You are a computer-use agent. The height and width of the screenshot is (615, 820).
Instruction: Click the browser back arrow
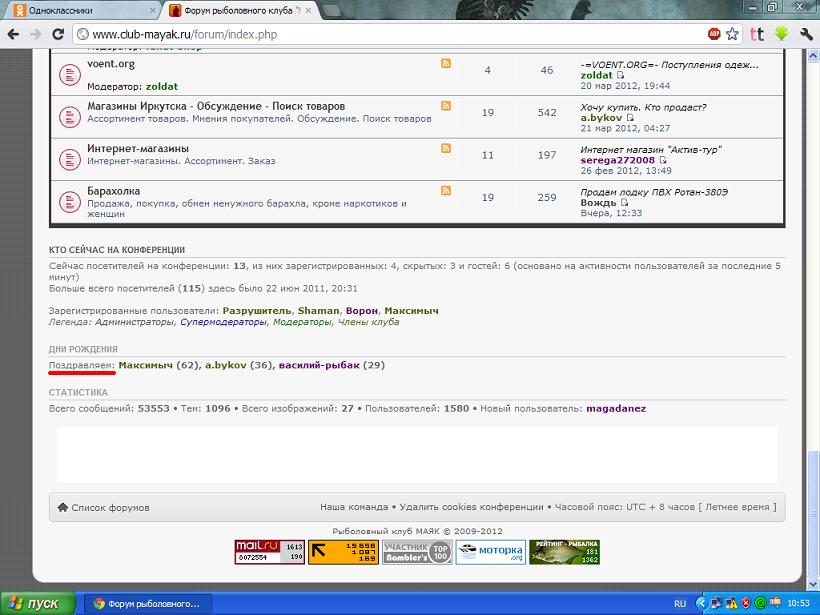coord(14,35)
